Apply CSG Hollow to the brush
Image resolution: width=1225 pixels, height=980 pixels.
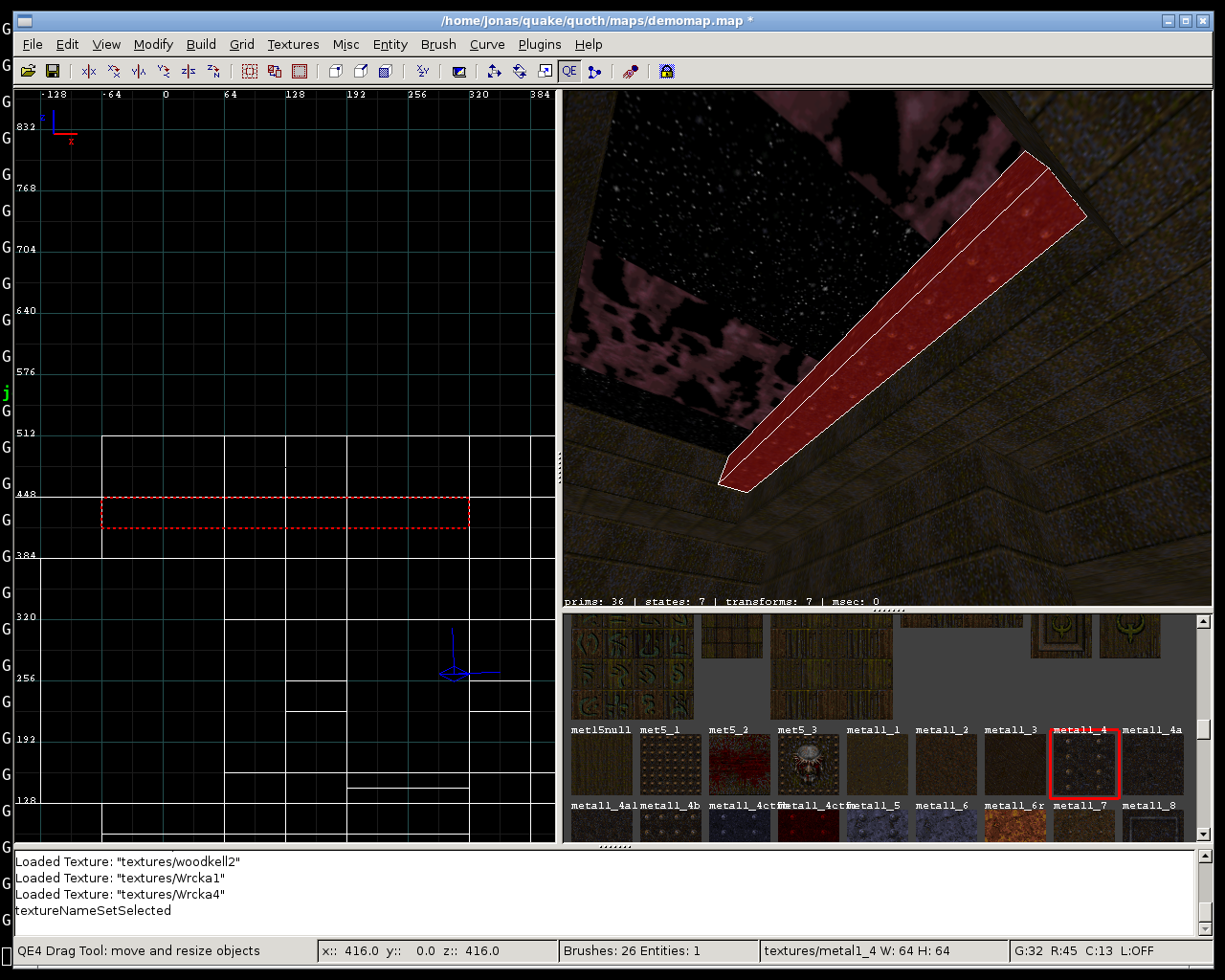(x=336, y=71)
